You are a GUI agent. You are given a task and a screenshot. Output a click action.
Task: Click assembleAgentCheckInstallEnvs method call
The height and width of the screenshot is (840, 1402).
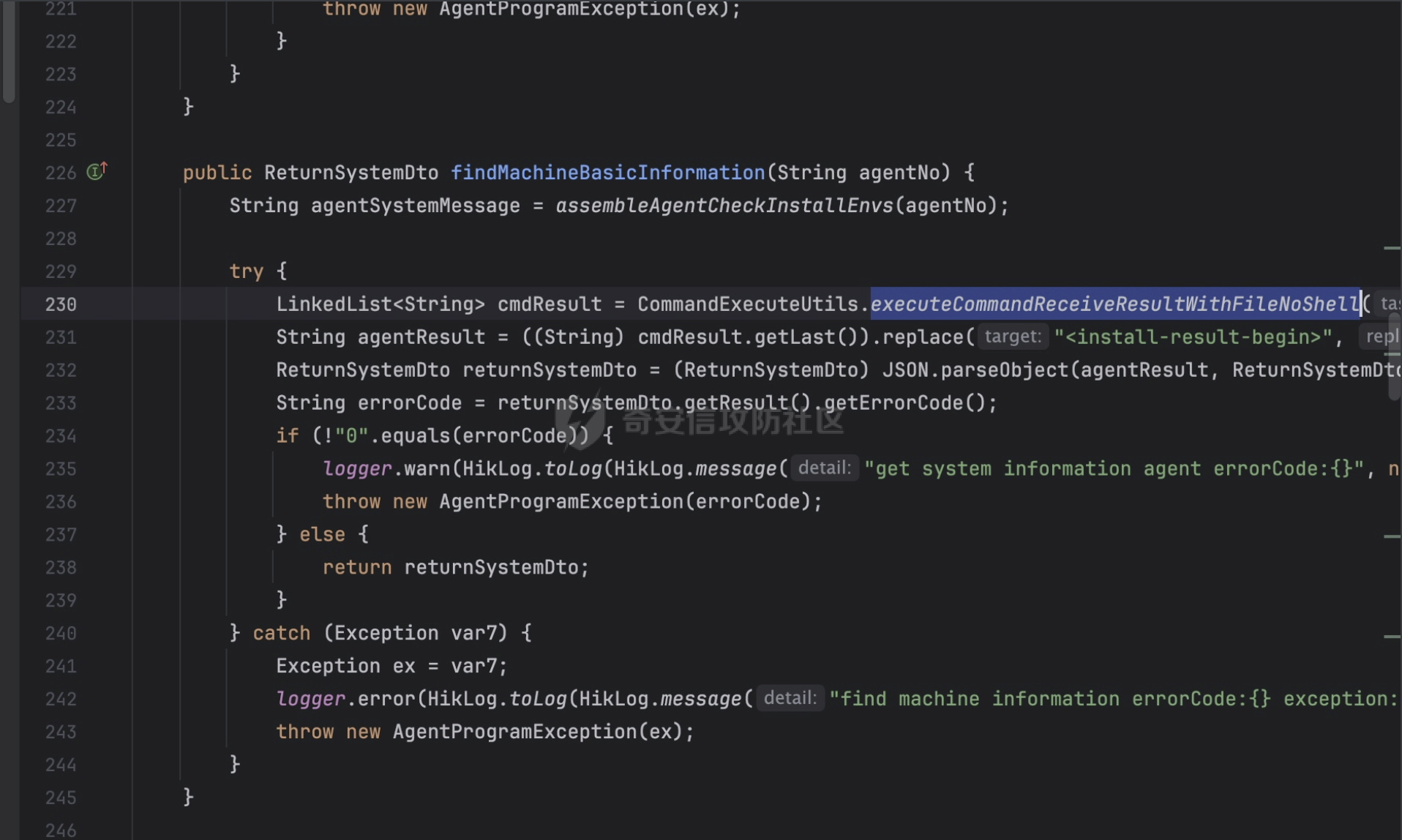(x=724, y=206)
